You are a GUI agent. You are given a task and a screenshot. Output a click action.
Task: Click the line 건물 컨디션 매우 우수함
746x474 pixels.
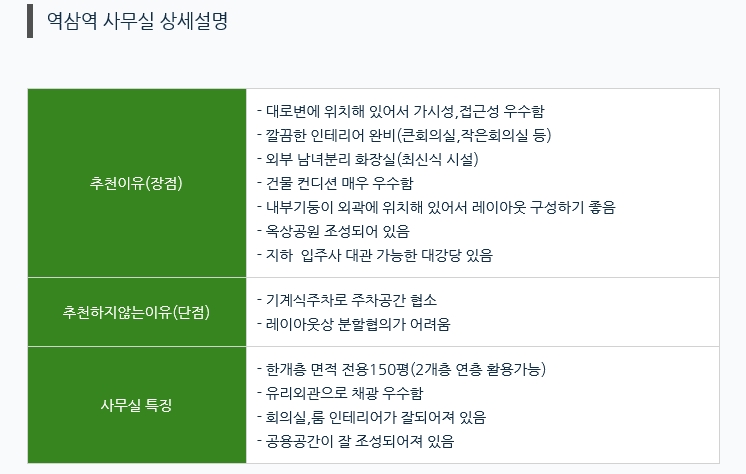[335, 183]
